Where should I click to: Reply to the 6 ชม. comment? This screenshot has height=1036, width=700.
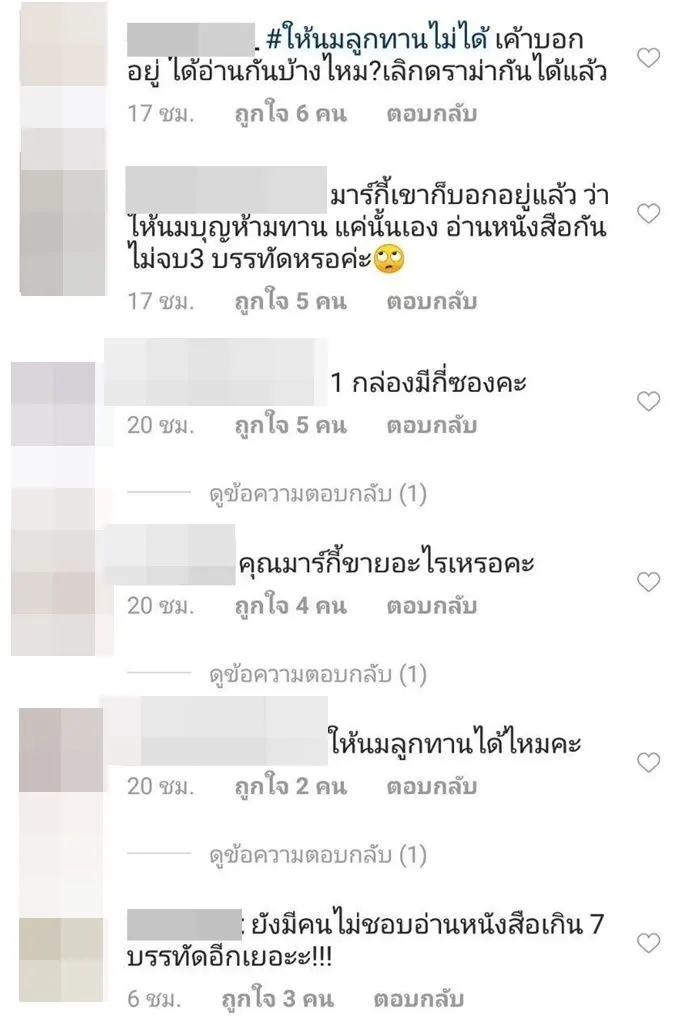418,998
